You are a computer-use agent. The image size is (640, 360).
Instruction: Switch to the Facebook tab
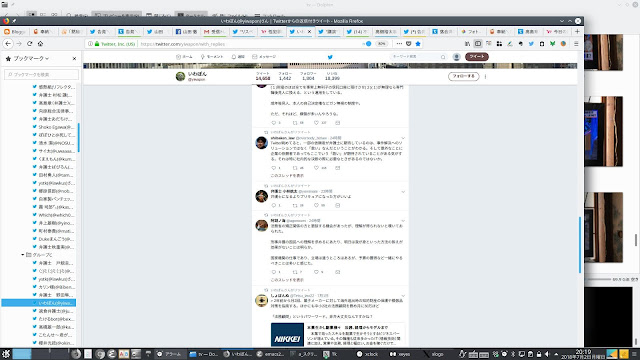coord(186,31)
